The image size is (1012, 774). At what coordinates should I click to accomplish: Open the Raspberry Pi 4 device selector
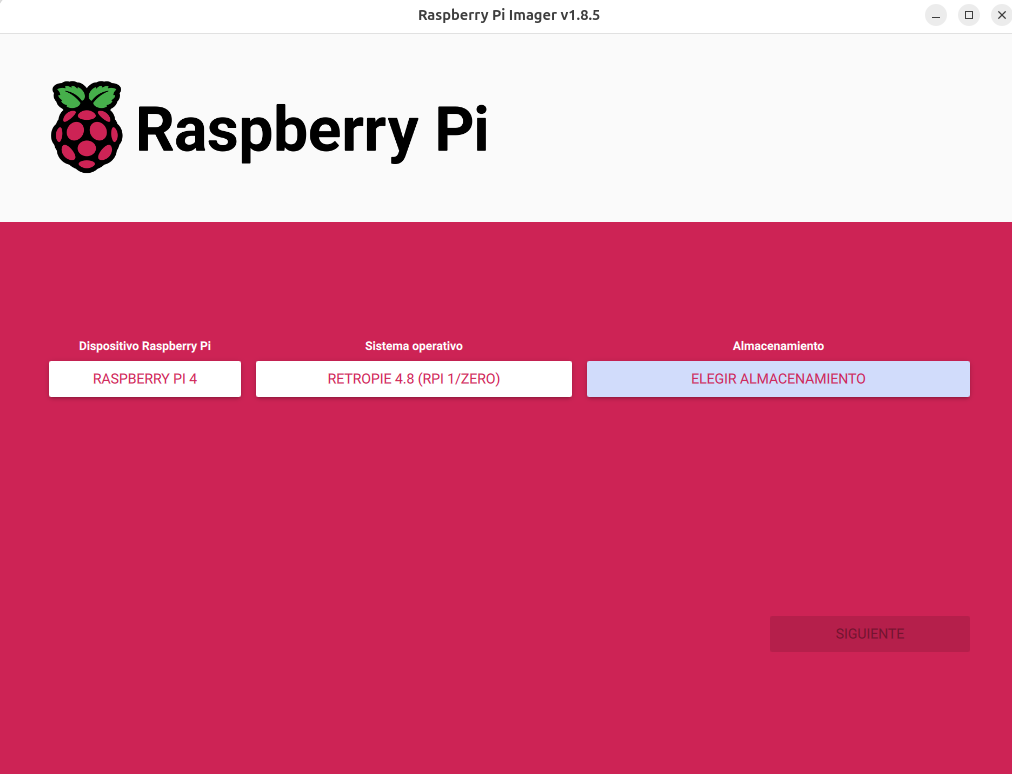click(145, 379)
